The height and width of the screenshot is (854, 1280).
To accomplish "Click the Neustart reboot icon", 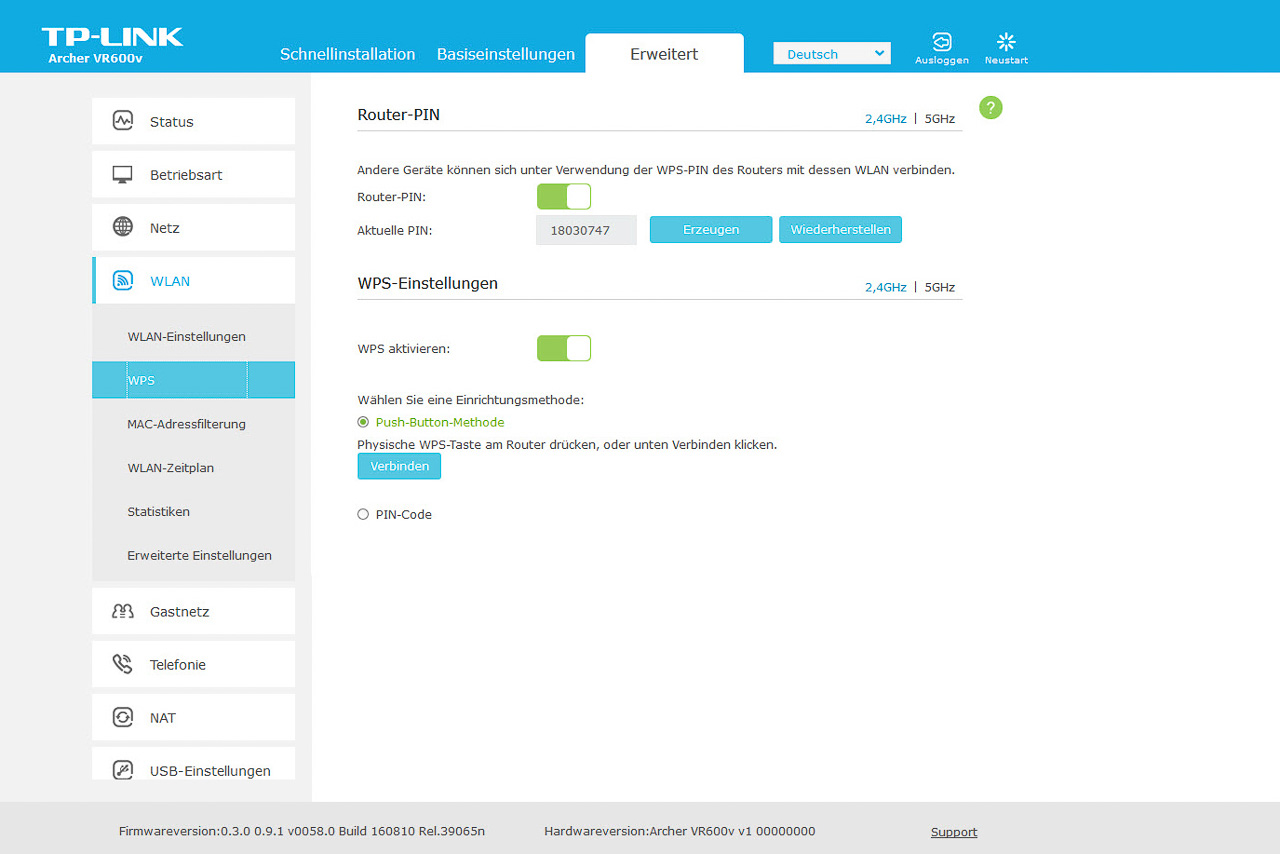I will (x=1006, y=42).
